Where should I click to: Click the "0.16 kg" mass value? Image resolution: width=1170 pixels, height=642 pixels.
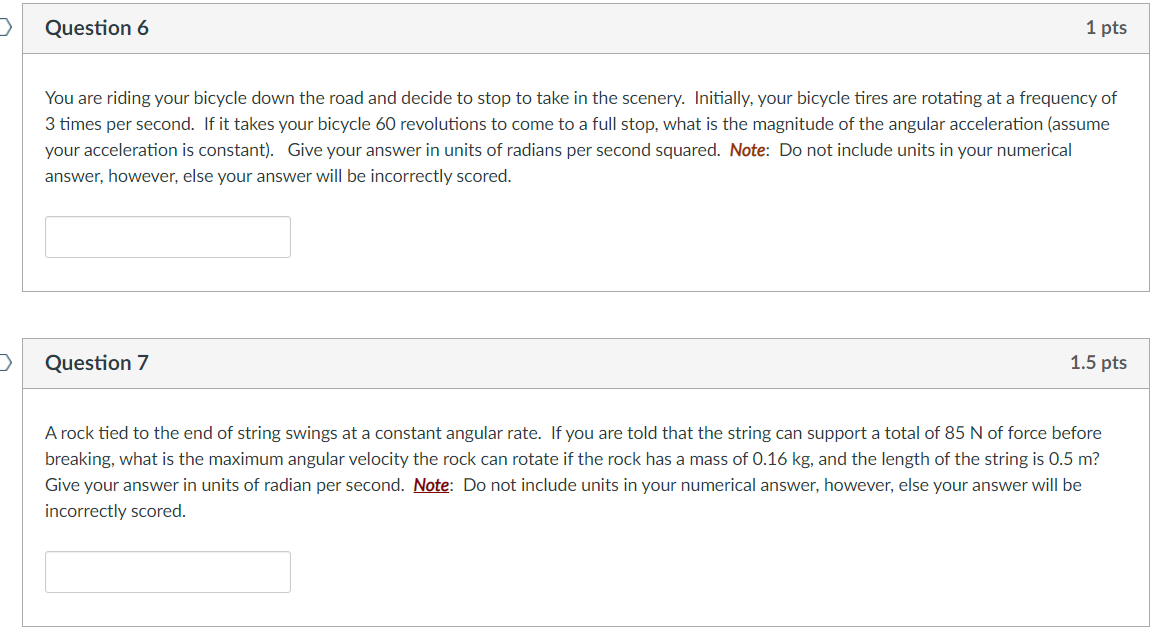(781, 459)
